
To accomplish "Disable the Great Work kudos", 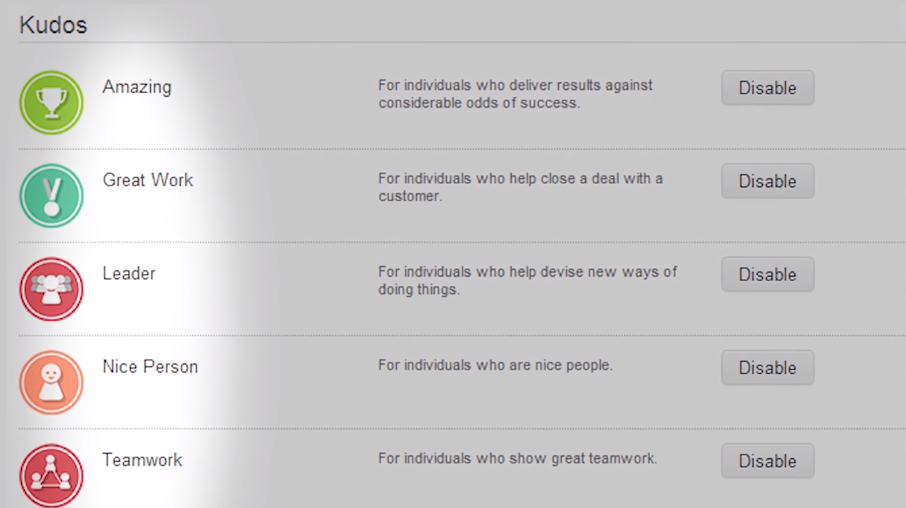I will click(x=767, y=181).
